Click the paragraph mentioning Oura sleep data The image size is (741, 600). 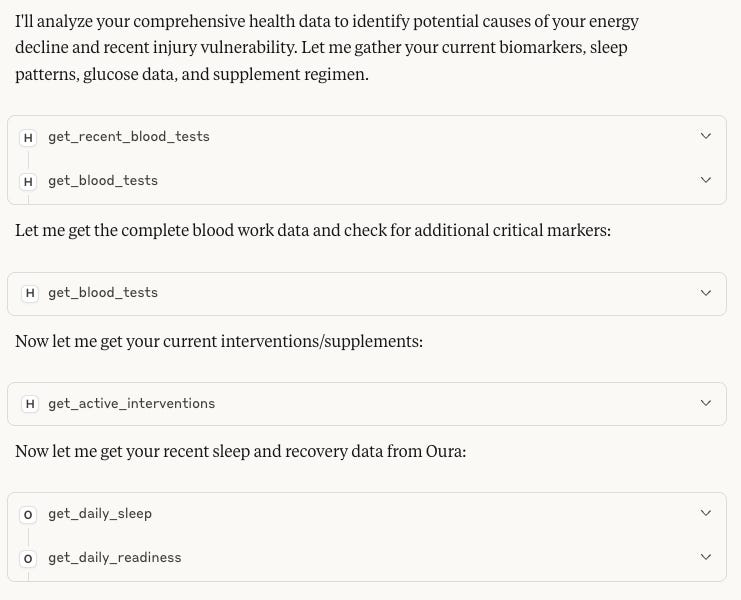coord(241,451)
